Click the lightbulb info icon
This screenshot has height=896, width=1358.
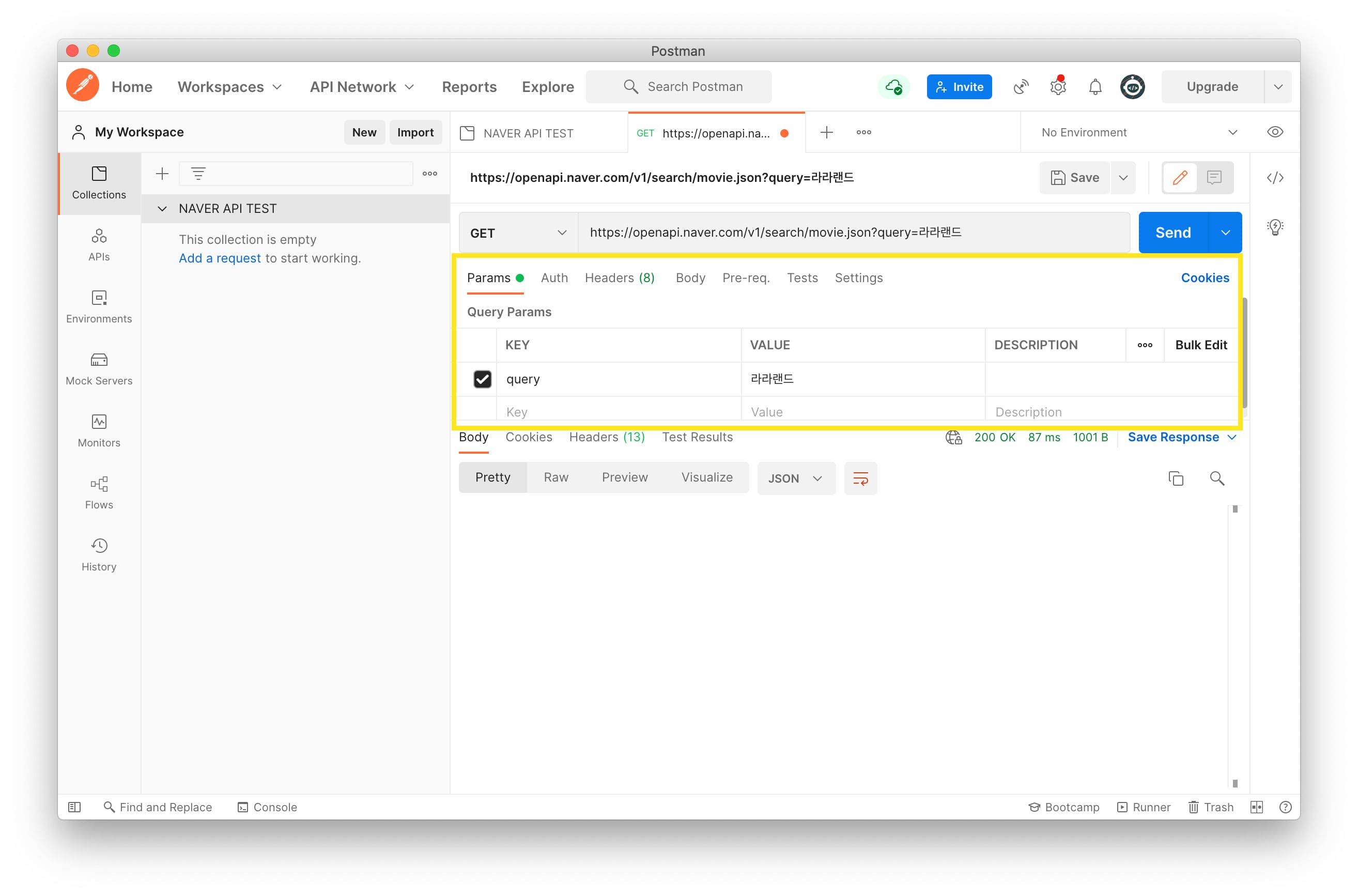pos(1275,227)
